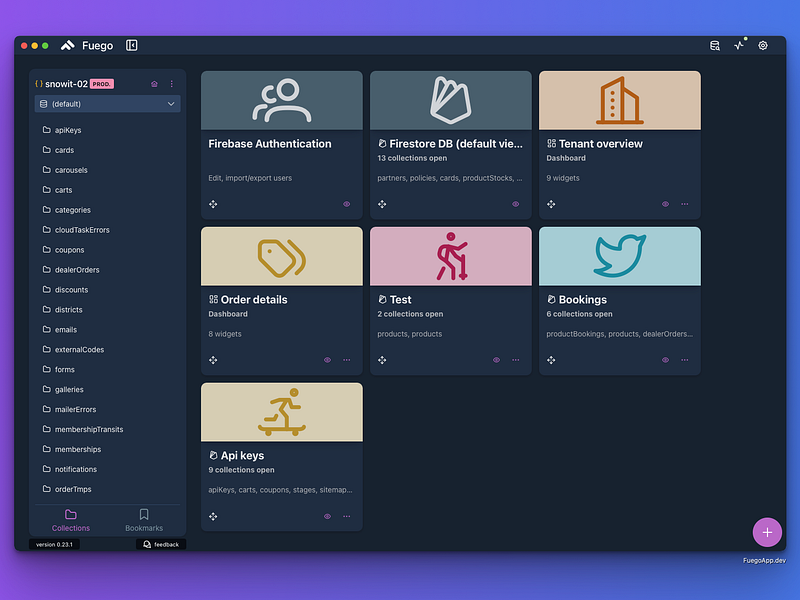Open the vertical dots menu beside snowit-02

[171, 84]
